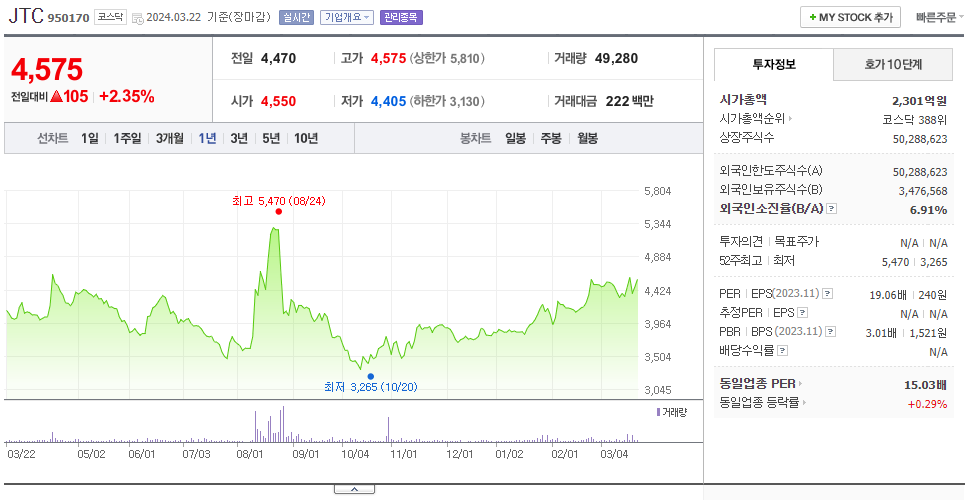Click the 거래대금 value 222 백만

(x=629, y=101)
